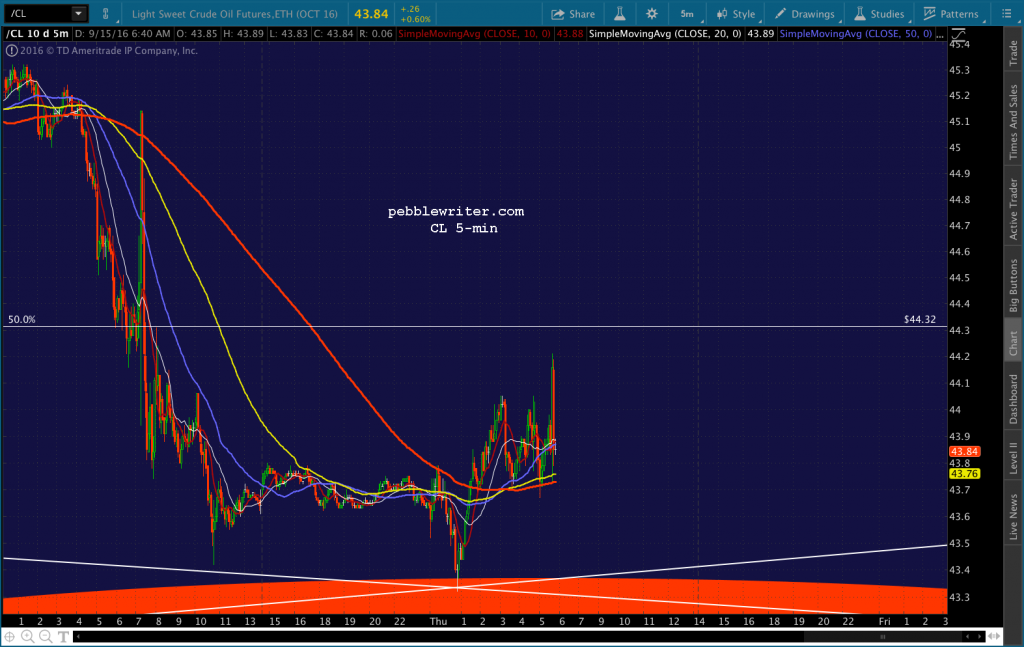The height and width of the screenshot is (647, 1024).
Task: Click the red SimpleMovingAvg (CLOSE, 10, 0) label
Action: pos(474,34)
